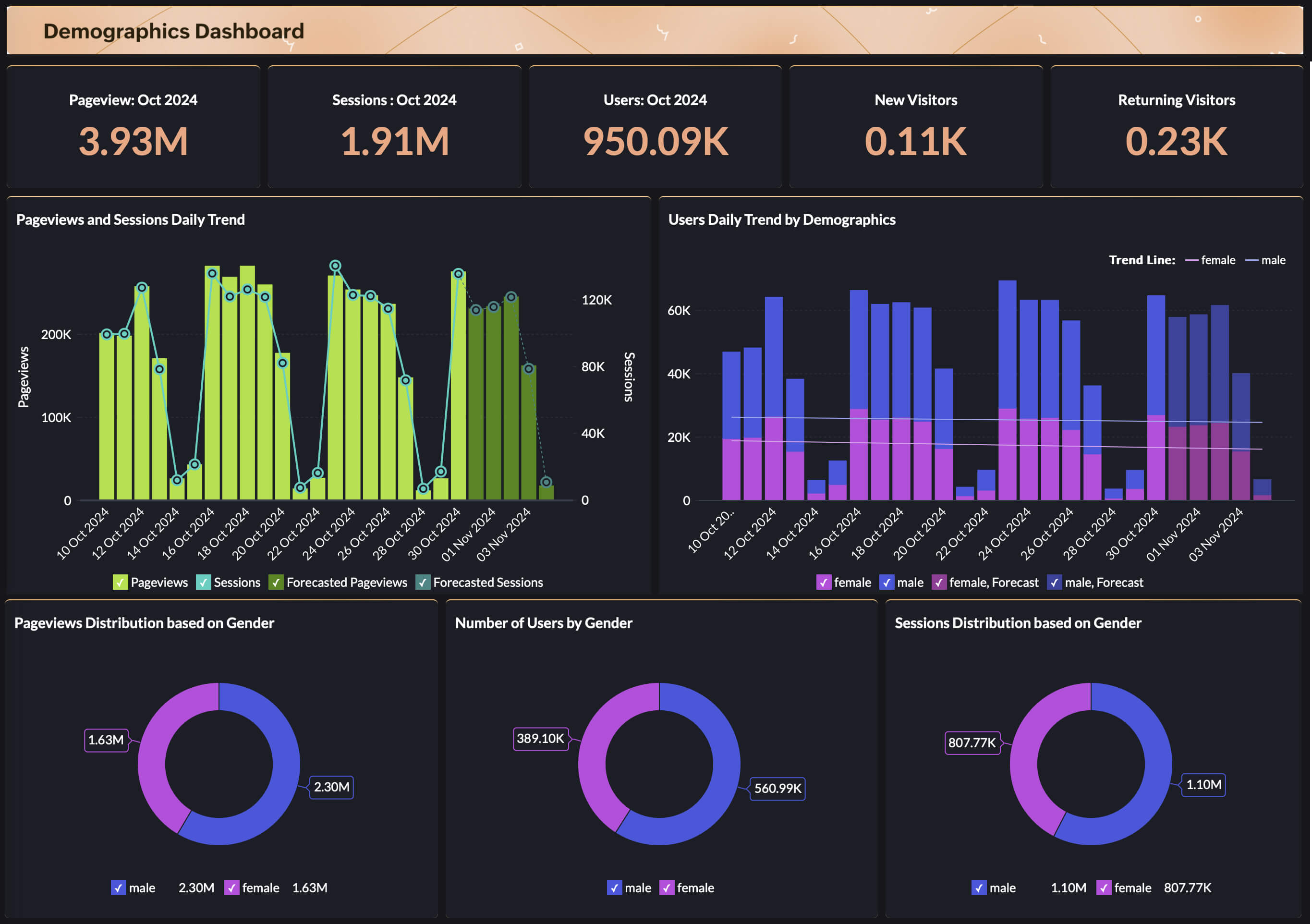Click the 1.10M sessions donut label
The width and height of the screenshot is (1312, 924).
[x=1203, y=785]
